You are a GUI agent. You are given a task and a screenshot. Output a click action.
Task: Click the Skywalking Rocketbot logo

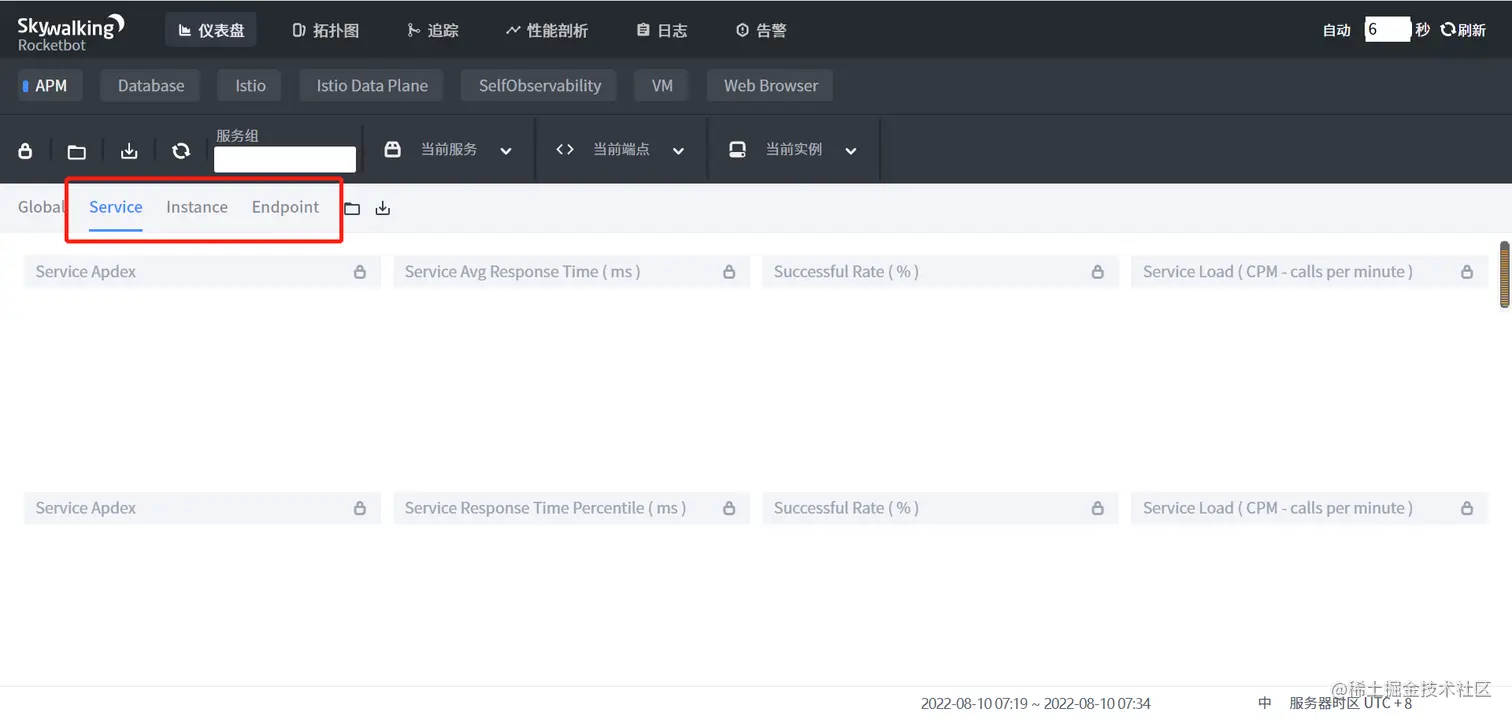click(x=71, y=31)
